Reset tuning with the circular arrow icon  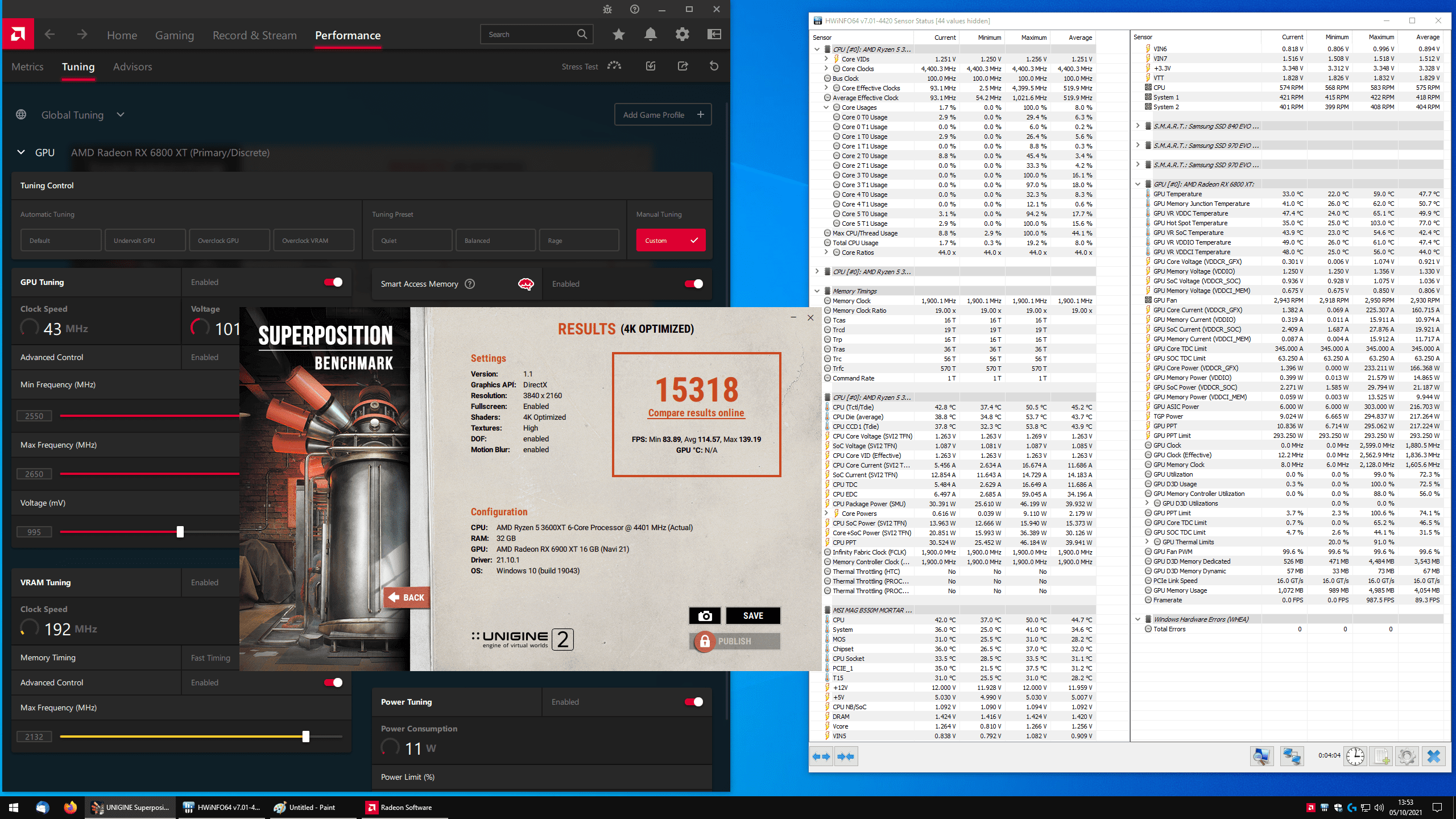[x=714, y=66]
